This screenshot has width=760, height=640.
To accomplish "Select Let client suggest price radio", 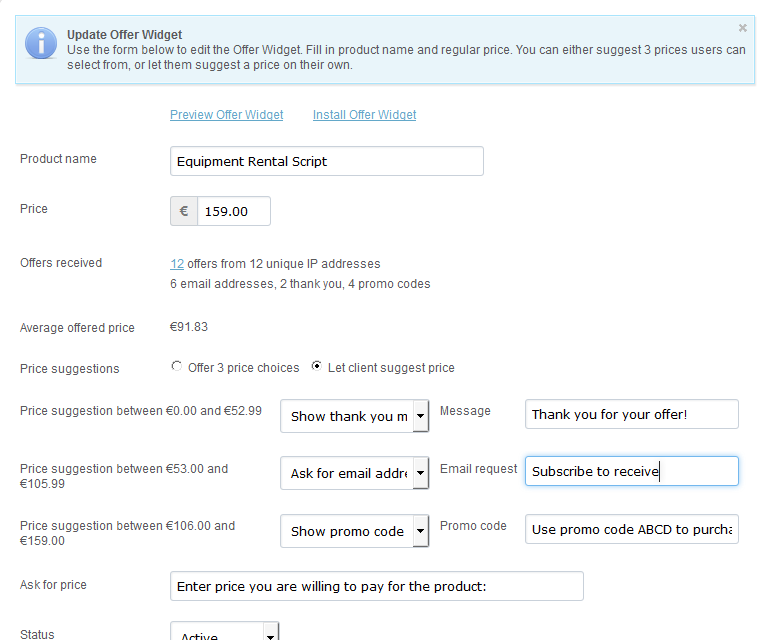I will (317, 366).
